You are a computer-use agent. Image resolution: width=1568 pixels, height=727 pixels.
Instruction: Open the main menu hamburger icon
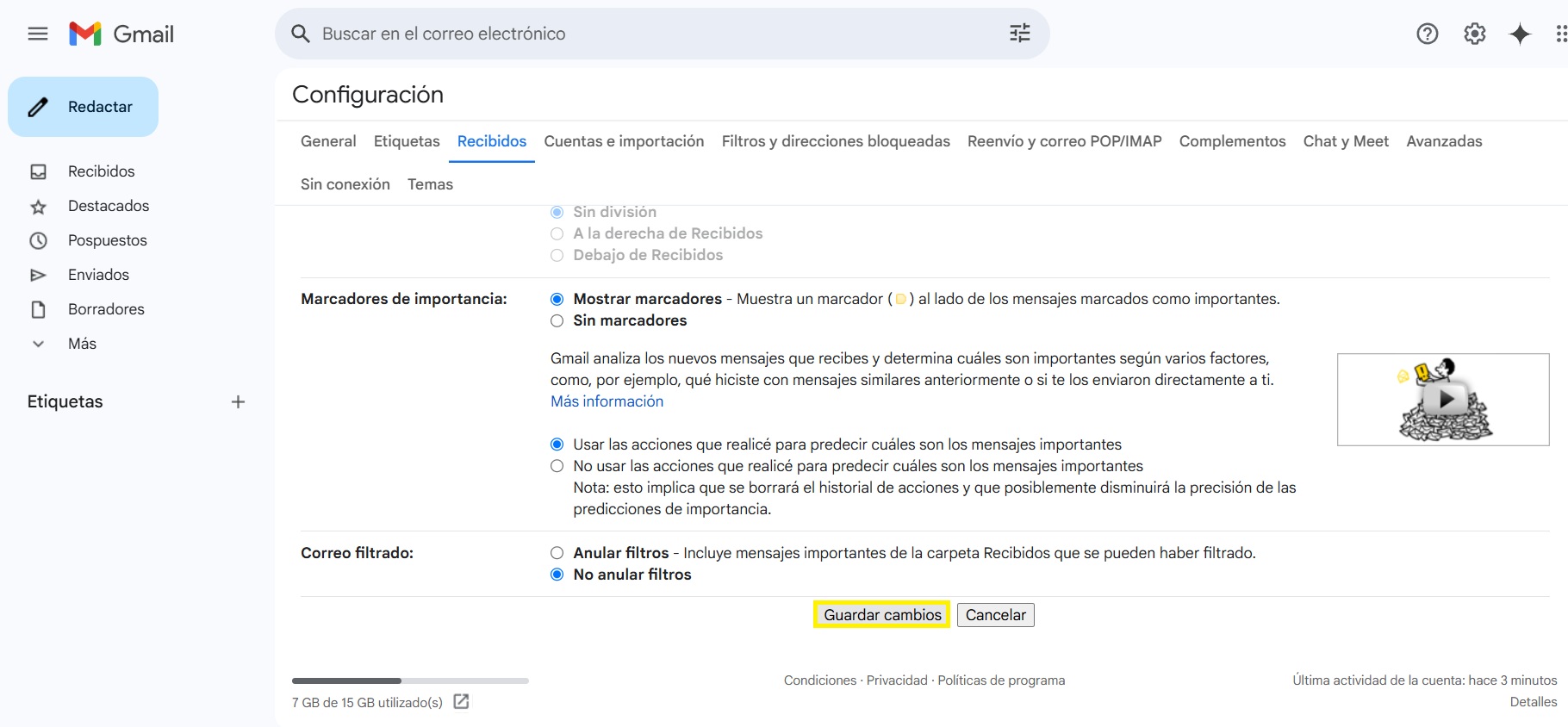point(38,34)
